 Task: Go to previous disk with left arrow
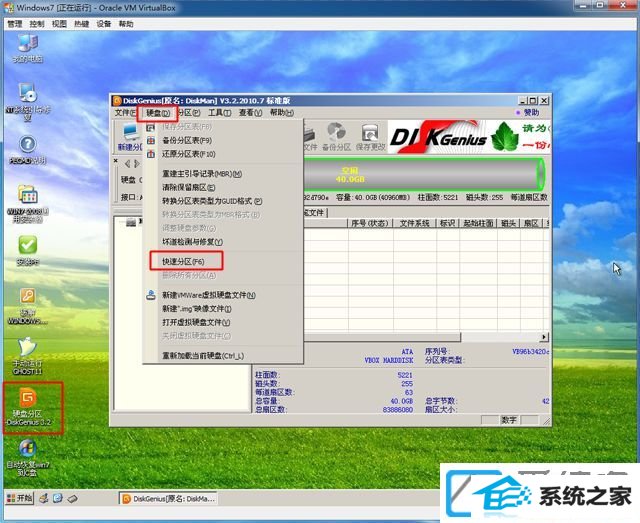[x=127, y=164]
